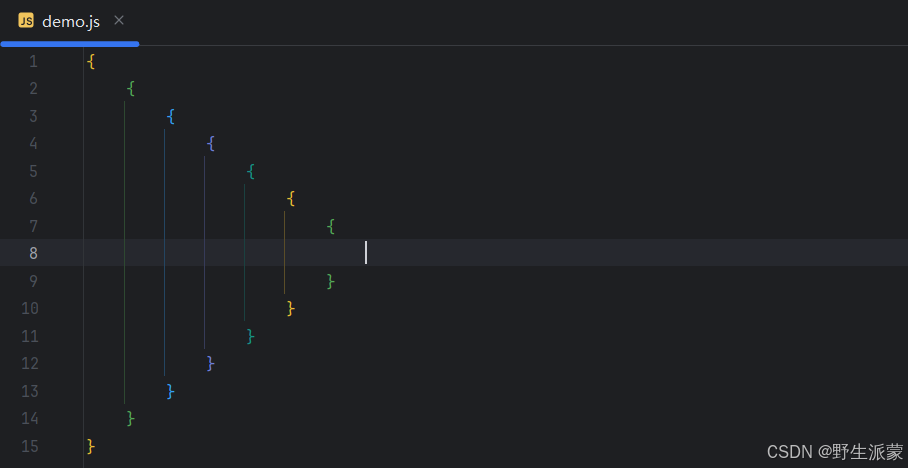Image resolution: width=908 pixels, height=468 pixels.
Task: Select the demo.js editor tab
Action: point(69,21)
